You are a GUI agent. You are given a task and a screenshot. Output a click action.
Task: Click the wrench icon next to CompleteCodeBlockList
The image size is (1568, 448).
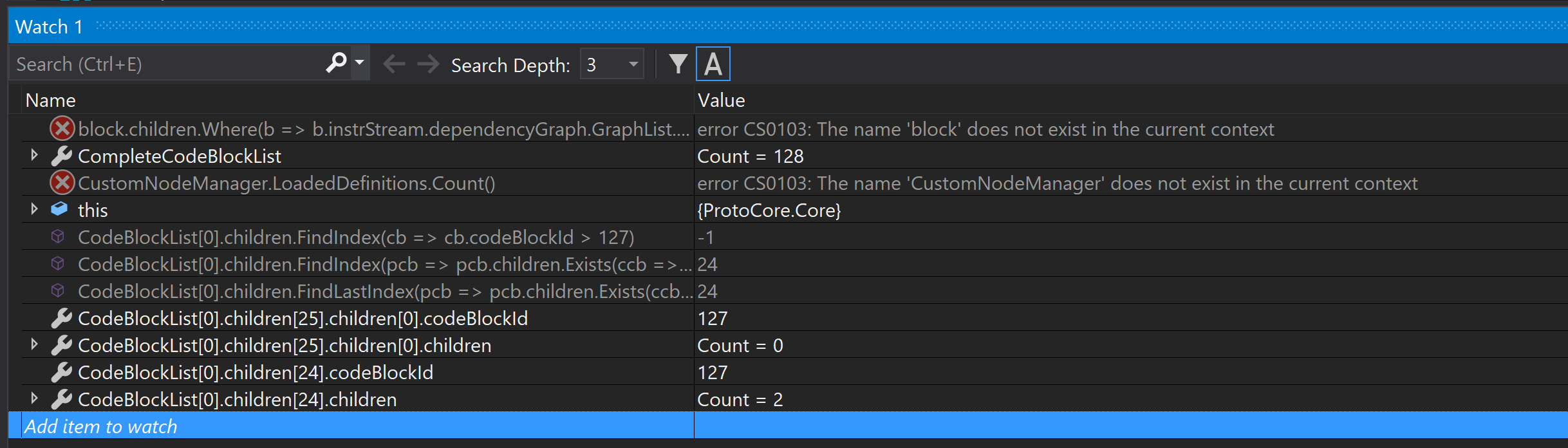61,156
